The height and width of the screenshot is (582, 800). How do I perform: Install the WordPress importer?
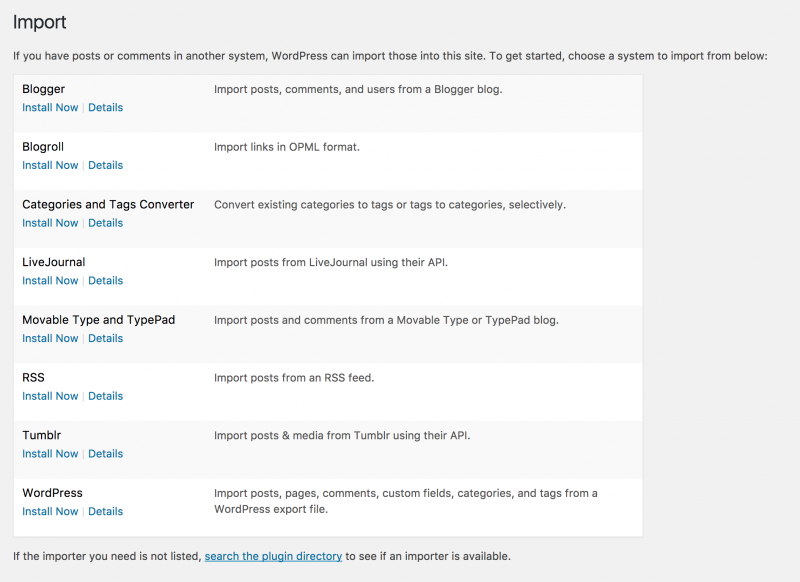point(50,511)
